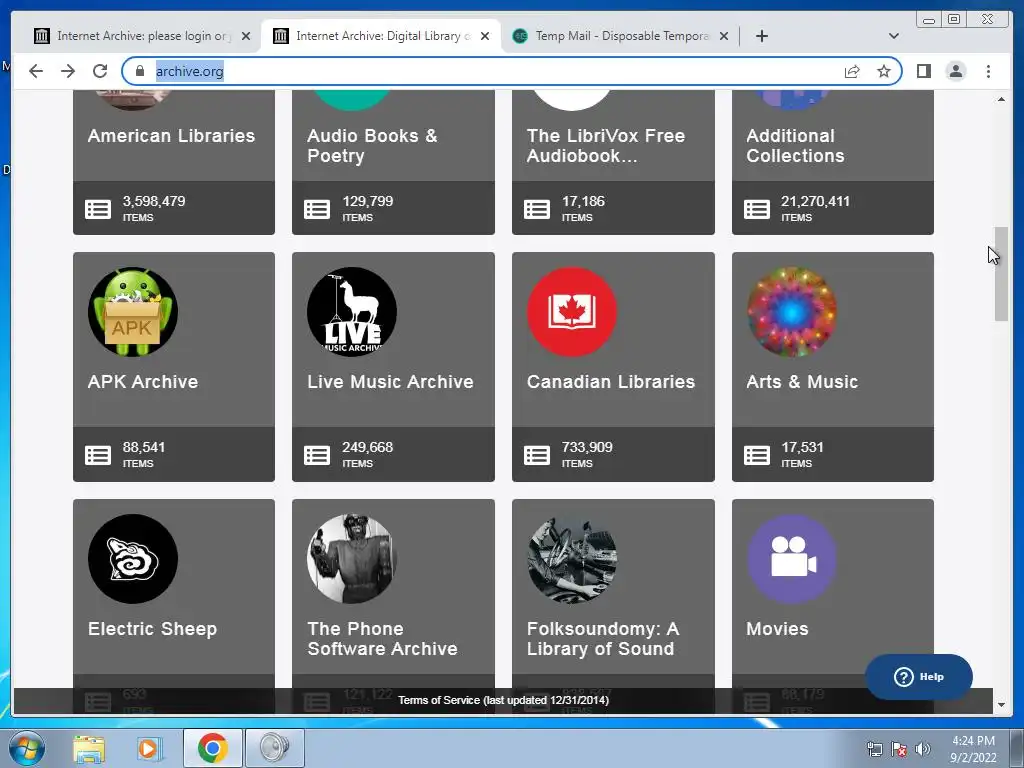View site information lock icon
1024x768 pixels.
click(x=140, y=71)
